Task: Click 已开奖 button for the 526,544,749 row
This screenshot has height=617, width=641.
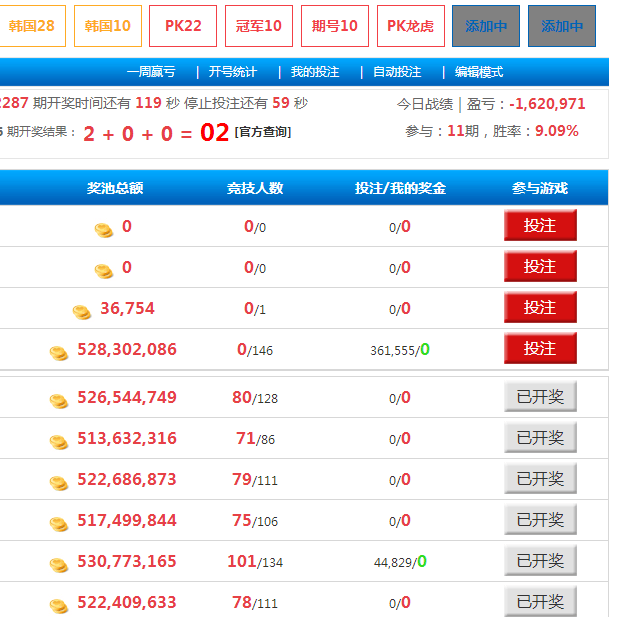Action: pyautogui.click(x=540, y=396)
